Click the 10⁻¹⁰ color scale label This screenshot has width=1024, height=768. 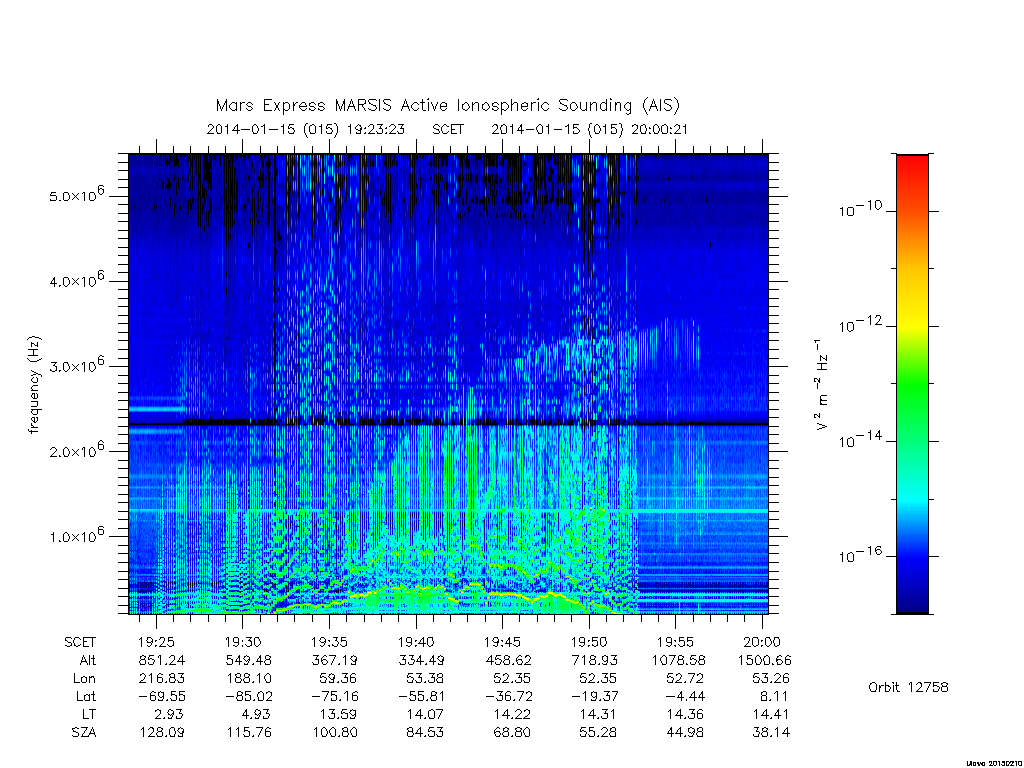click(860, 209)
